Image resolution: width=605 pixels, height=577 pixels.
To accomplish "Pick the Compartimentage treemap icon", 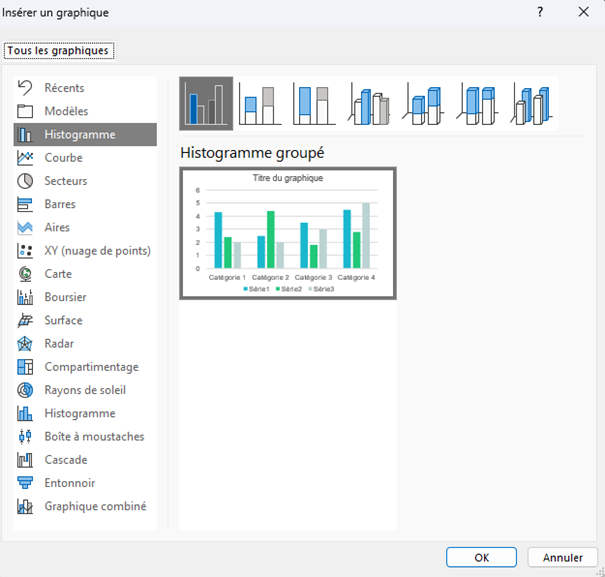I will pos(25,367).
